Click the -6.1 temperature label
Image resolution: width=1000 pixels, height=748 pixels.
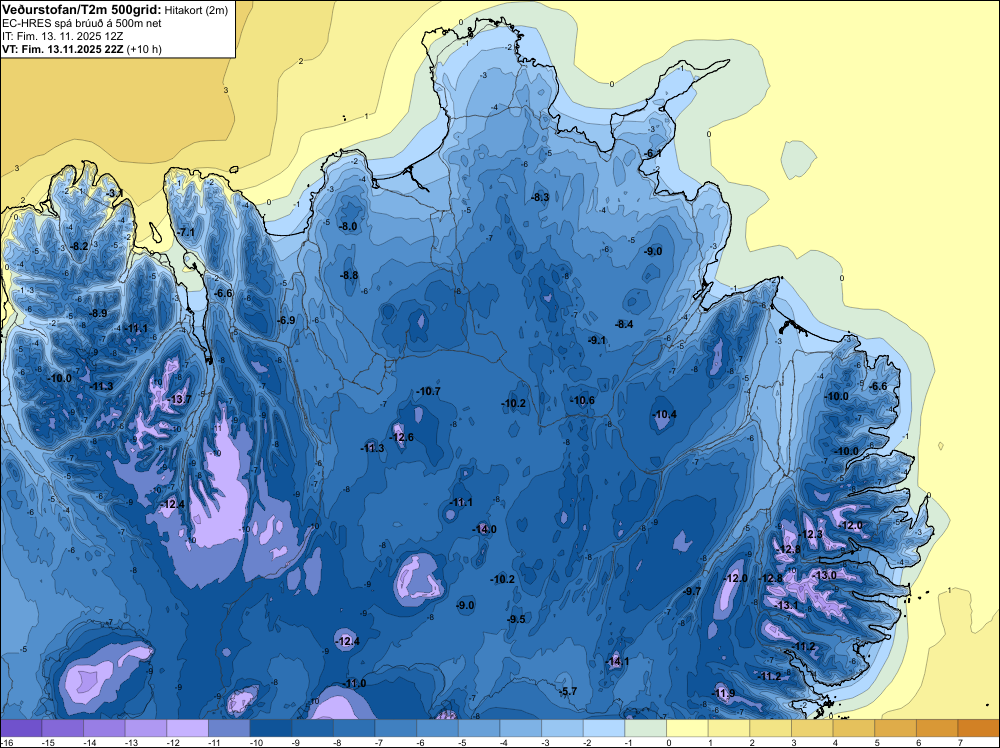tap(653, 154)
